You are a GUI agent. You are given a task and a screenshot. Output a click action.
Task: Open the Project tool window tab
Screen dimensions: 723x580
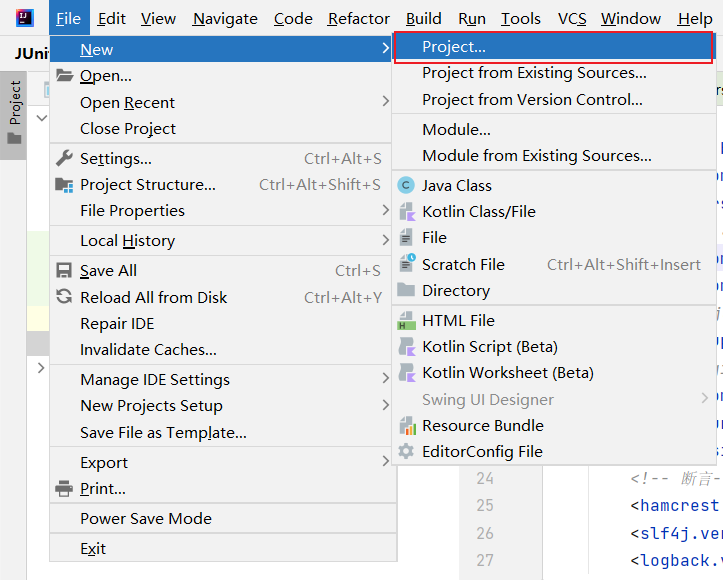14,111
